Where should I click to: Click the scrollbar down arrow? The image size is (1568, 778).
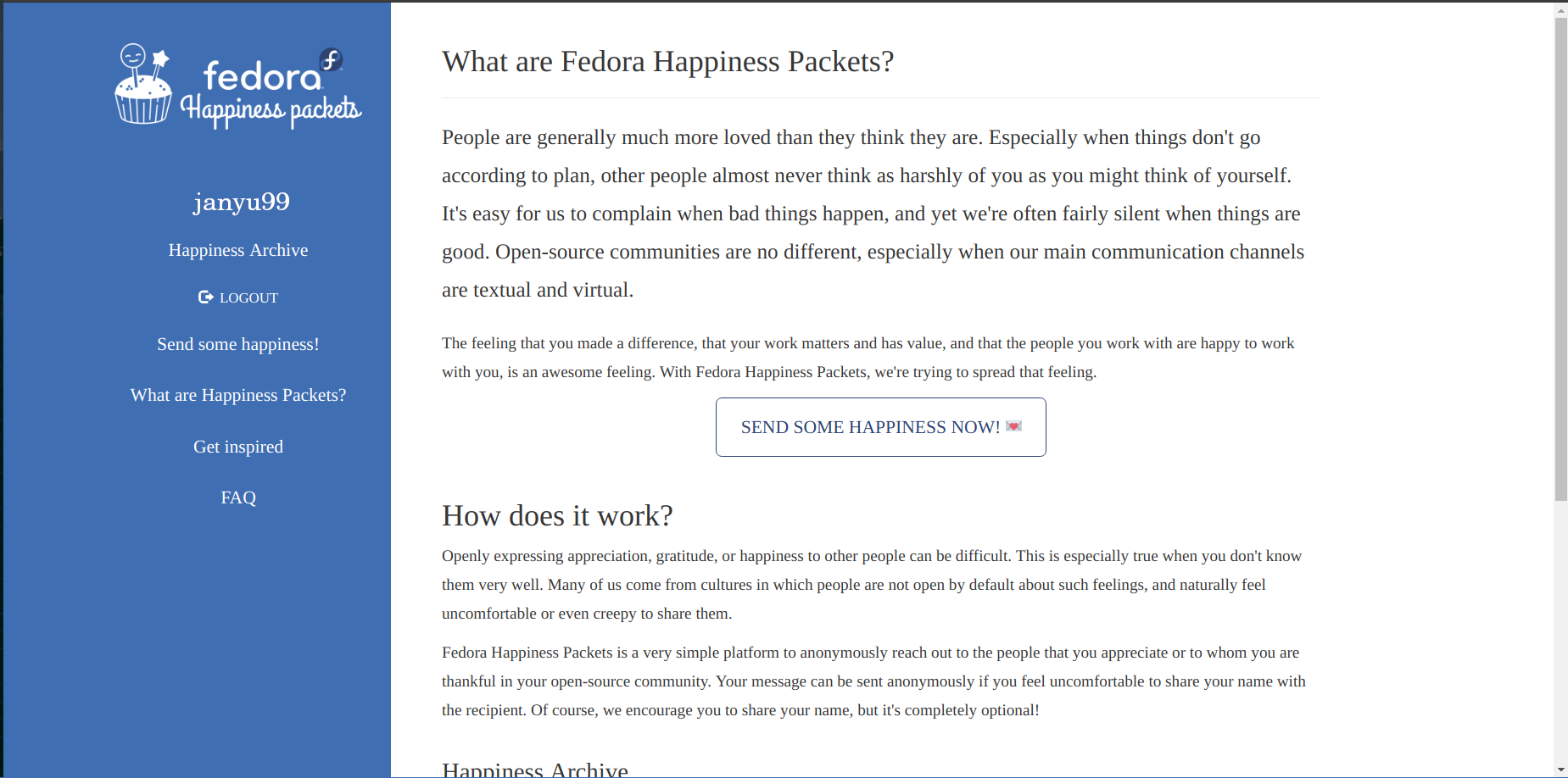click(1560, 770)
